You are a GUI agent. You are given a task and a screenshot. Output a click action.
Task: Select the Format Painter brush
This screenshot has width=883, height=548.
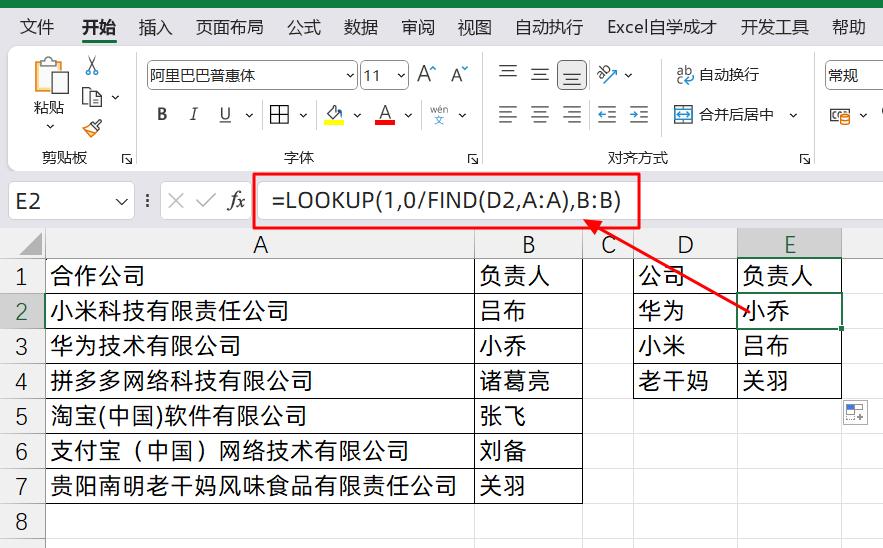(x=92, y=128)
